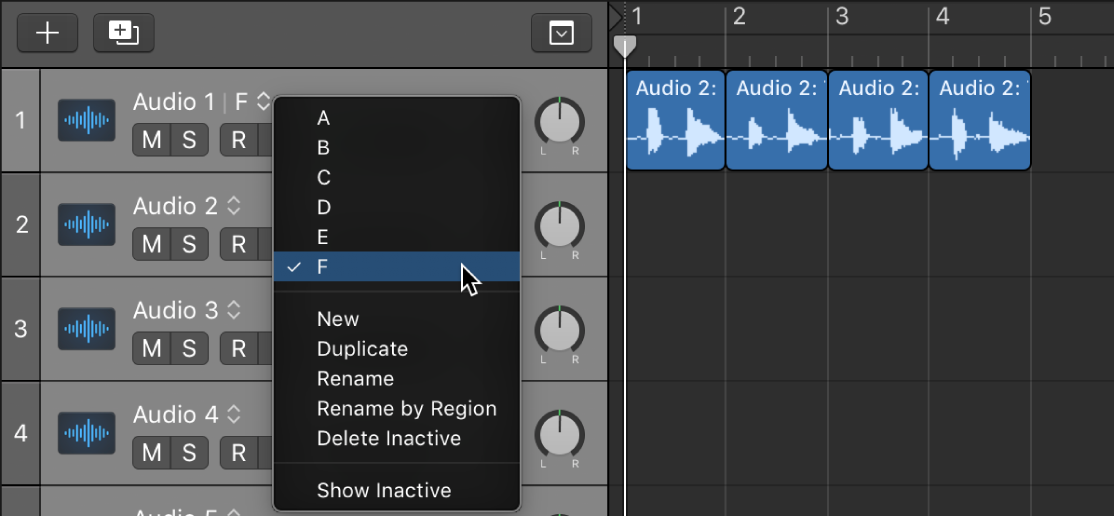Record-enable the Audio 4 track
Image resolution: width=1115 pixels, height=516 pixels.
[239, 453]
